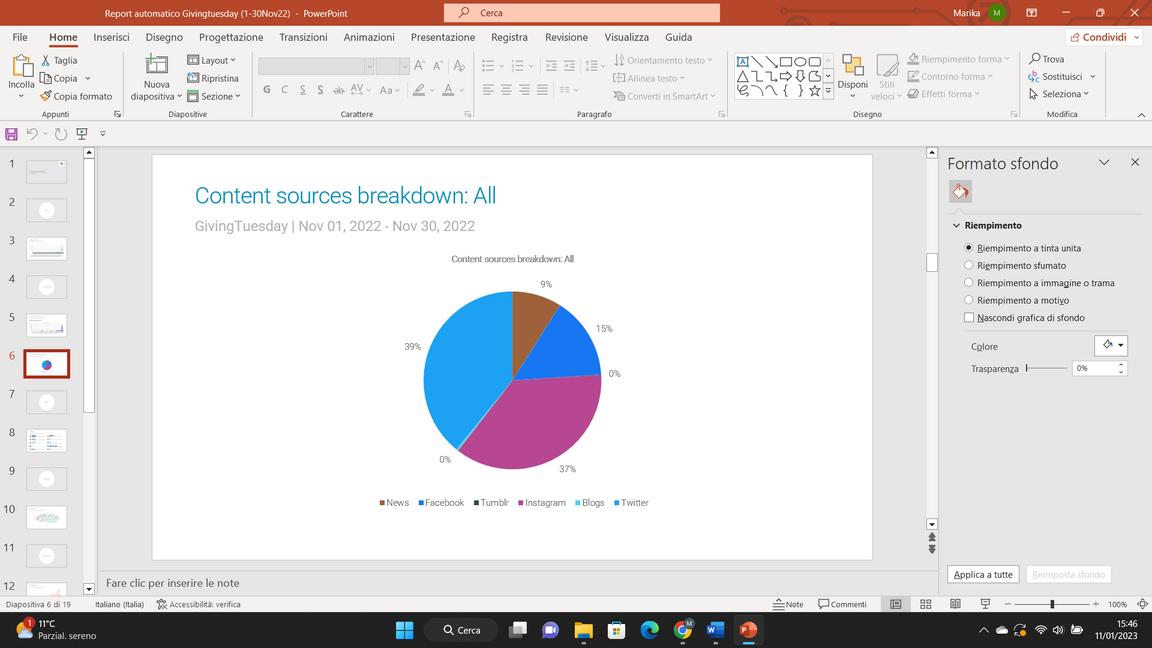Click the save icon in quick access toolbar
Screen dimensions: 1152x648
(11, 134)
